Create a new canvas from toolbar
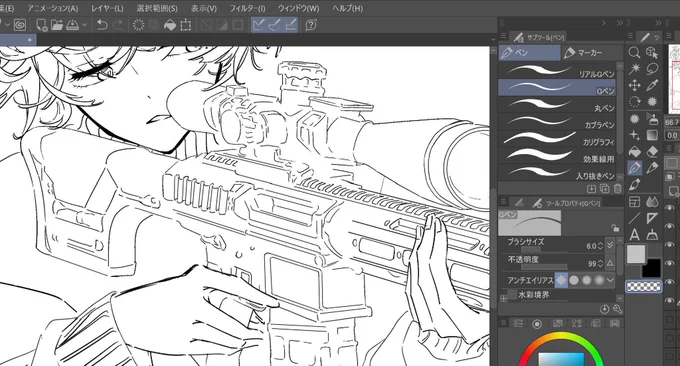680x366 pixels. [x=42, y=25]
